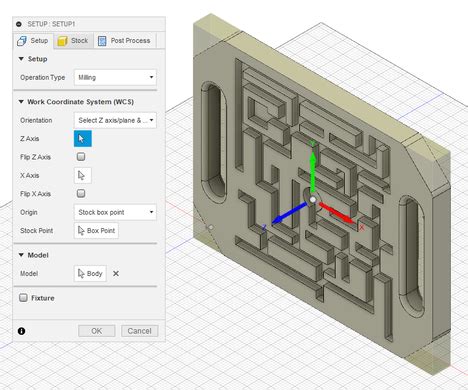Open the Origin Stock box point dropdown
The height and width of the screenshot is (390, 468).
point(115,212)
